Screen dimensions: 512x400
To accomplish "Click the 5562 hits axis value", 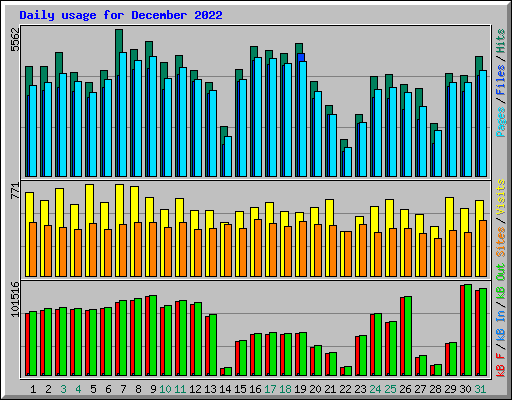I will coord(15,39).
